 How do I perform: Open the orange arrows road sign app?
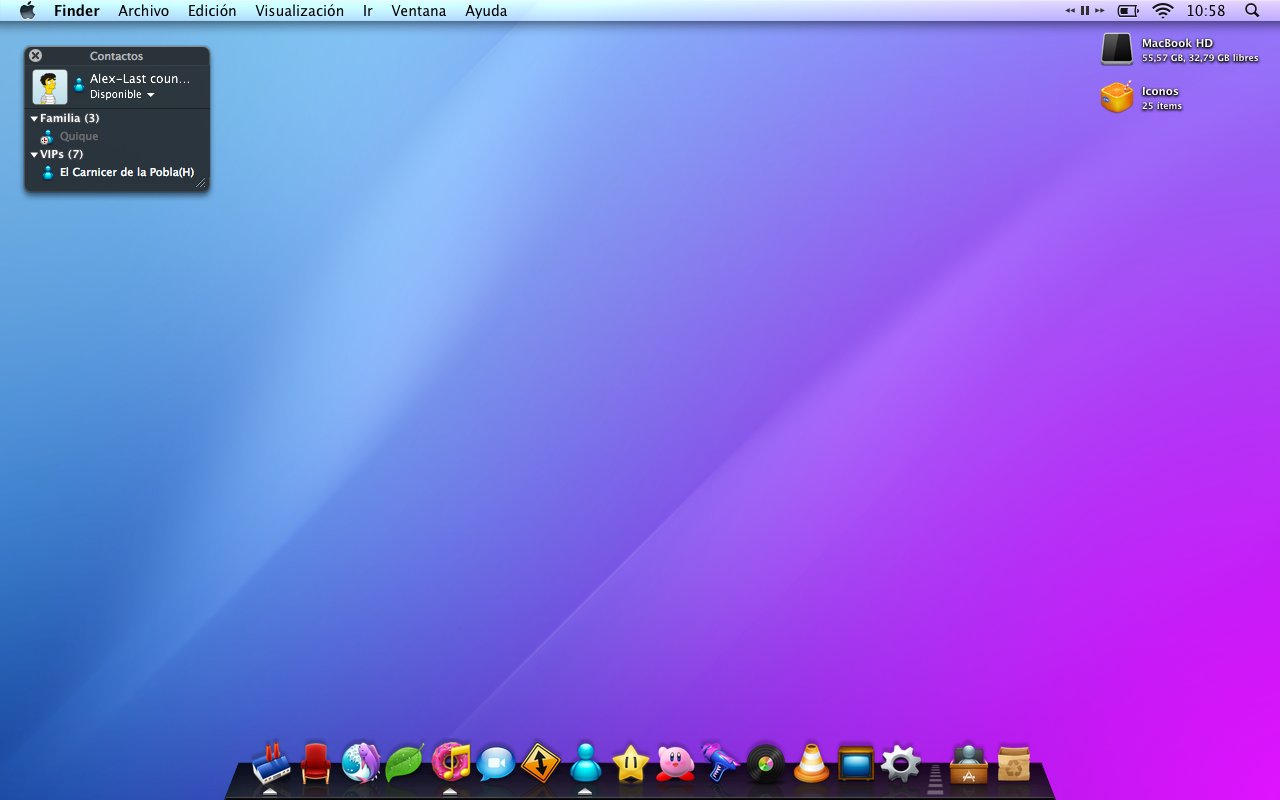pyautogui.click(x=541, y=763)
